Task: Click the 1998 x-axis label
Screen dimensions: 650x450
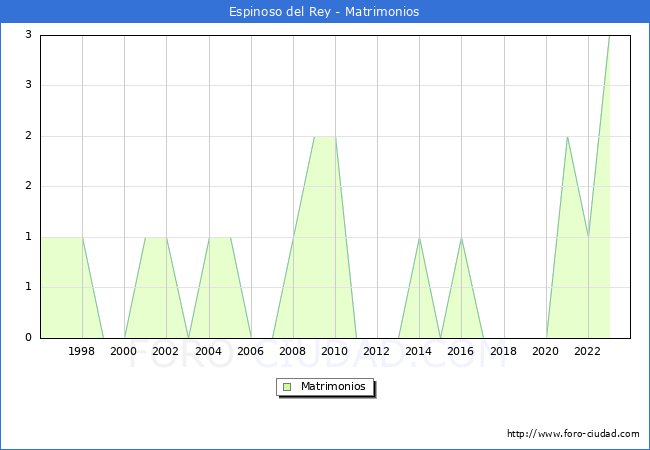Action: pyautogui.click(x=81, y=351)
